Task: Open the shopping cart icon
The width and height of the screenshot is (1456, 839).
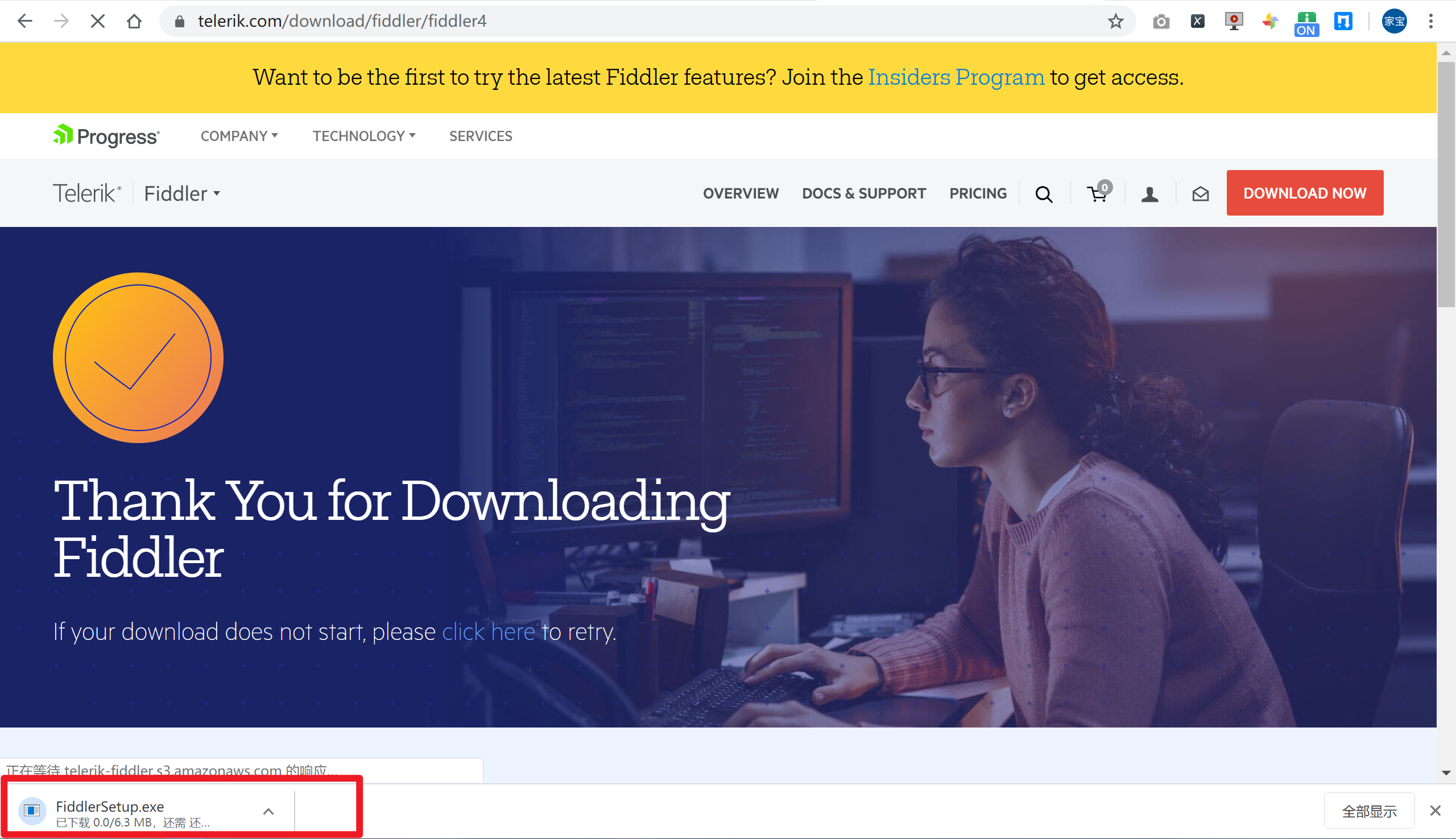Action: [1098, 192]
